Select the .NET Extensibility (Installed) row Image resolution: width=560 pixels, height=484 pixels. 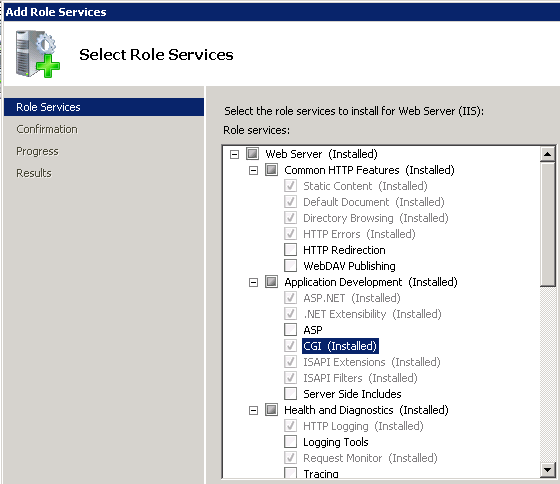[x=372, y=314]
